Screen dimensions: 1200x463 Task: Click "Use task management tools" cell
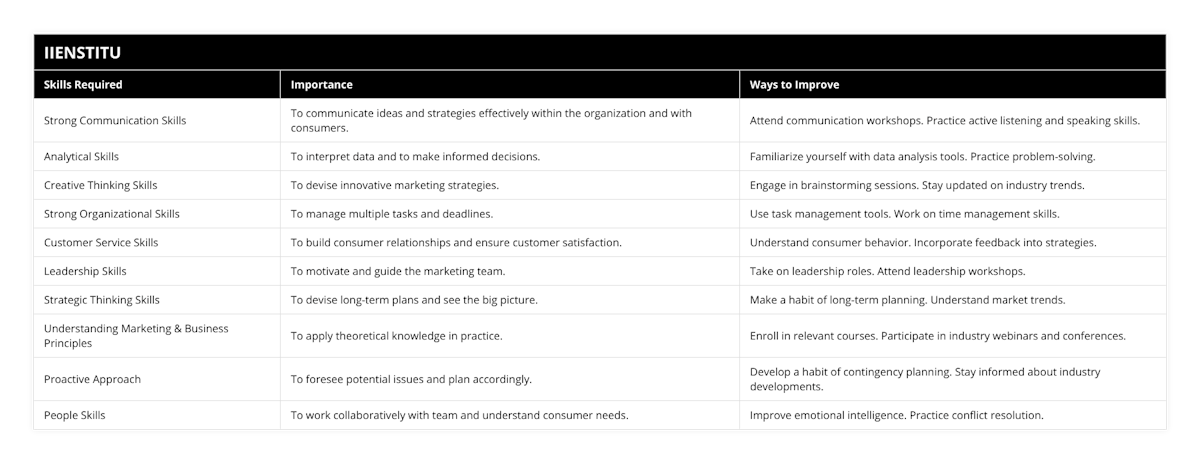coord(904,214)
